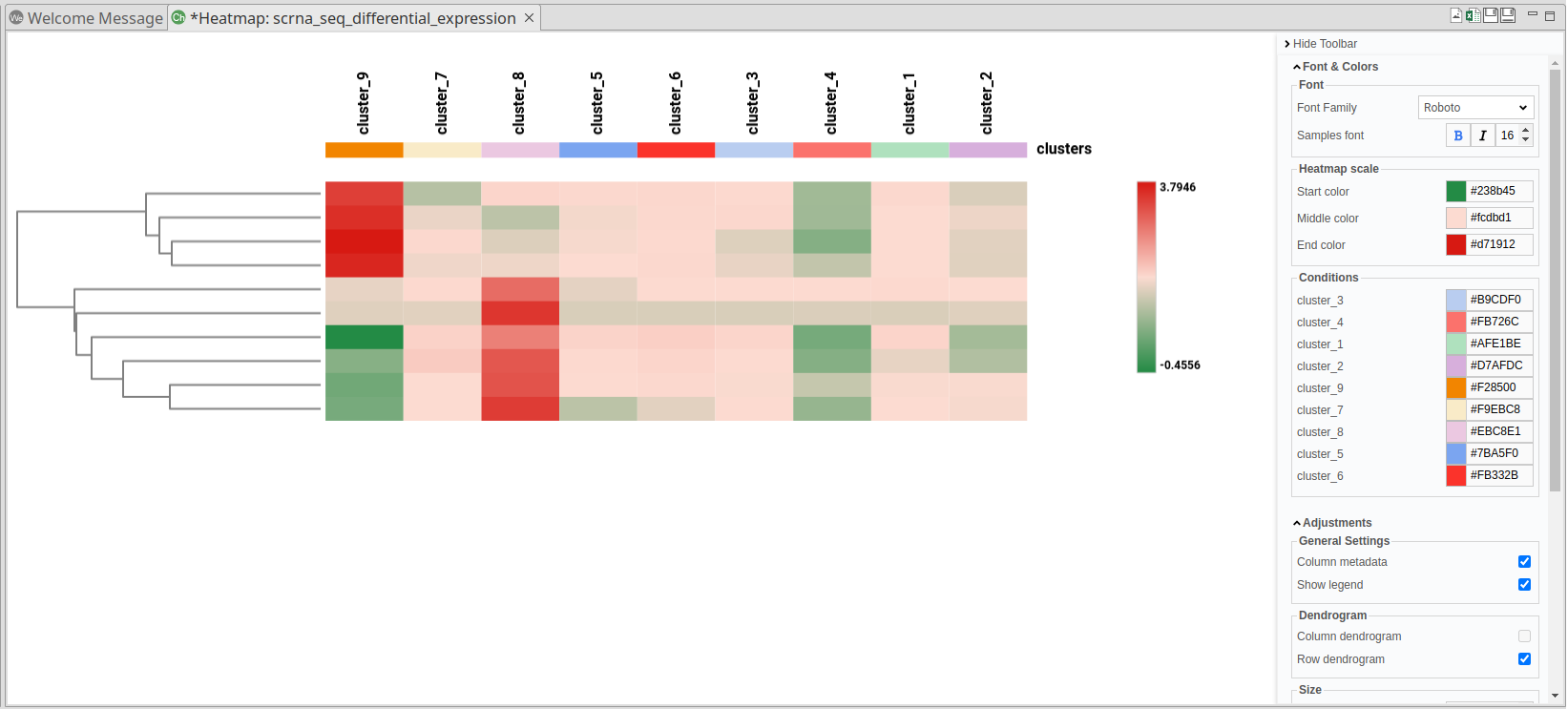The width and height of the screenshot is (1568, 709).
Task: Click Hide Toolbar
Action: (1321, 44)
